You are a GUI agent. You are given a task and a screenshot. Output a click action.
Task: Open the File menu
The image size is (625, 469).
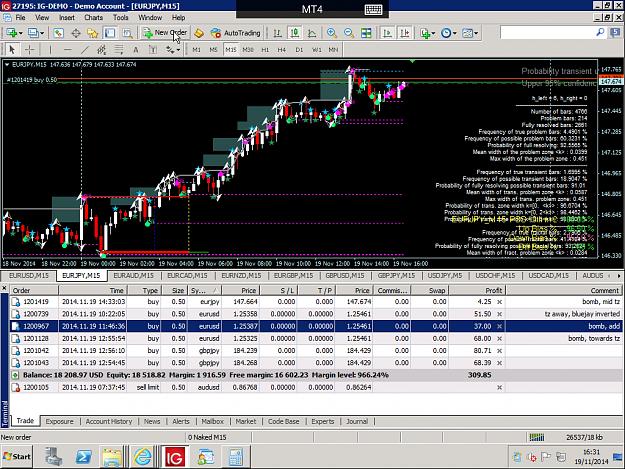tap(20, 18)
